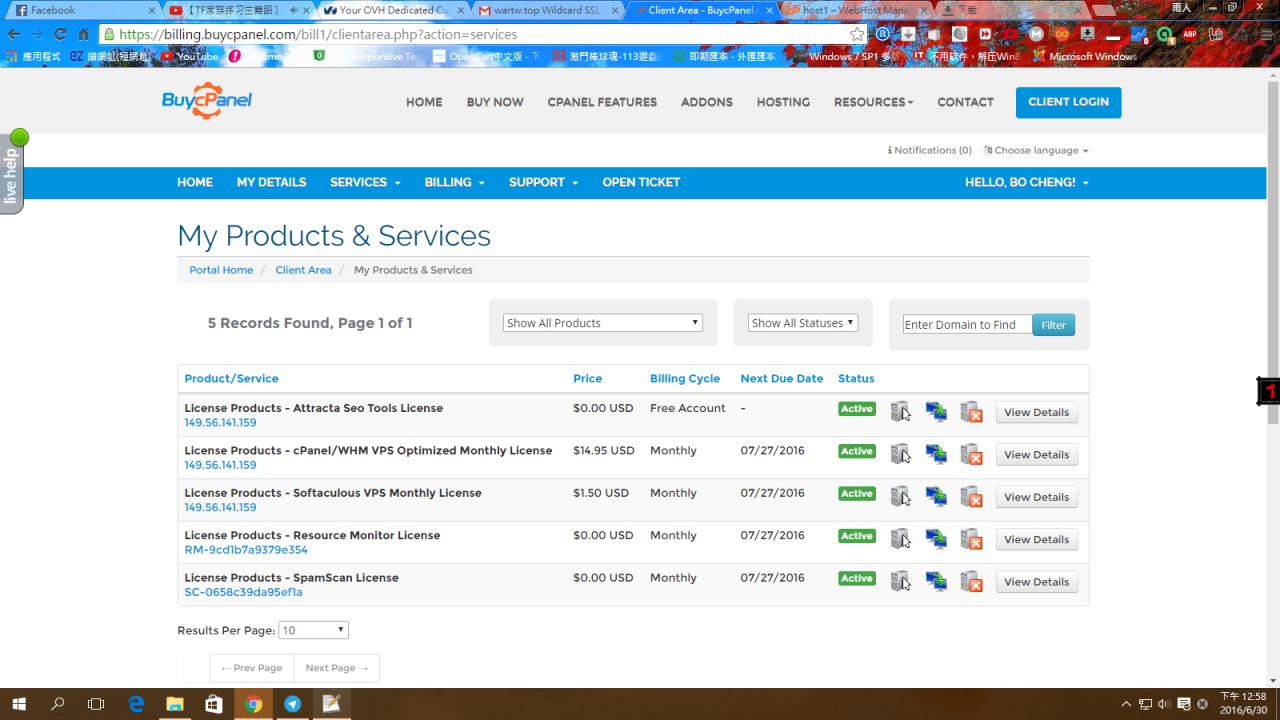Screen dimensions: 1280x720
Task: Click the Enter Domain to Find field
Action: point(966,325)
